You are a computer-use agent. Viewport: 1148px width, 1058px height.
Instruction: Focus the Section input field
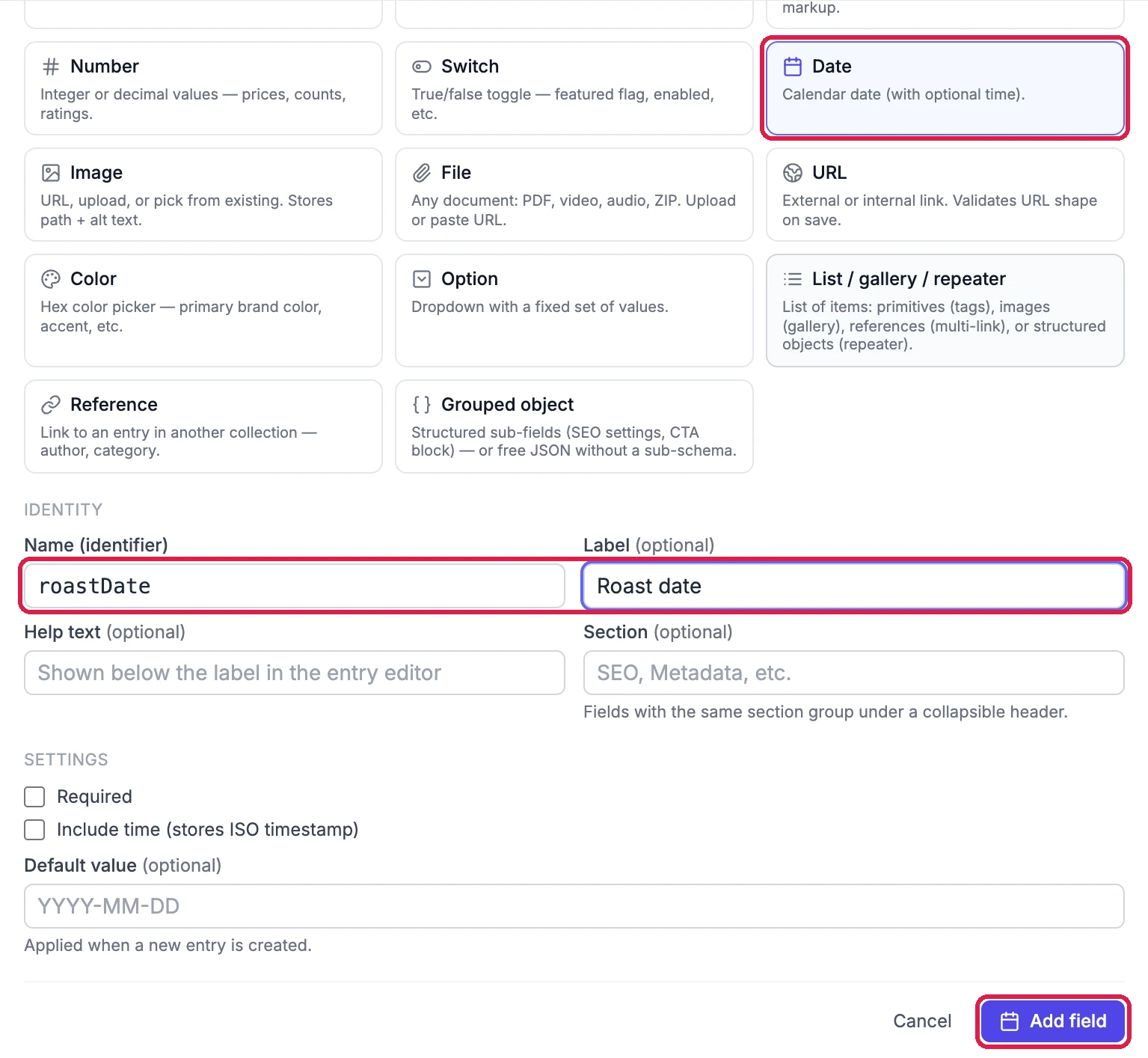[854, 673]
